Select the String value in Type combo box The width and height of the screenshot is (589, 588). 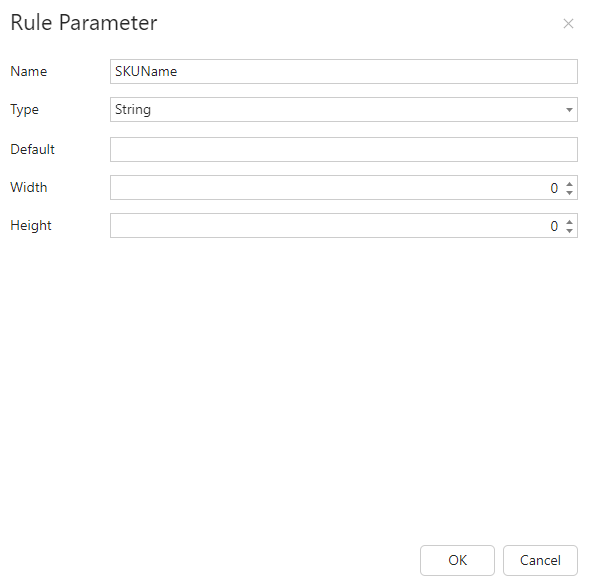[x=133, y=110]
